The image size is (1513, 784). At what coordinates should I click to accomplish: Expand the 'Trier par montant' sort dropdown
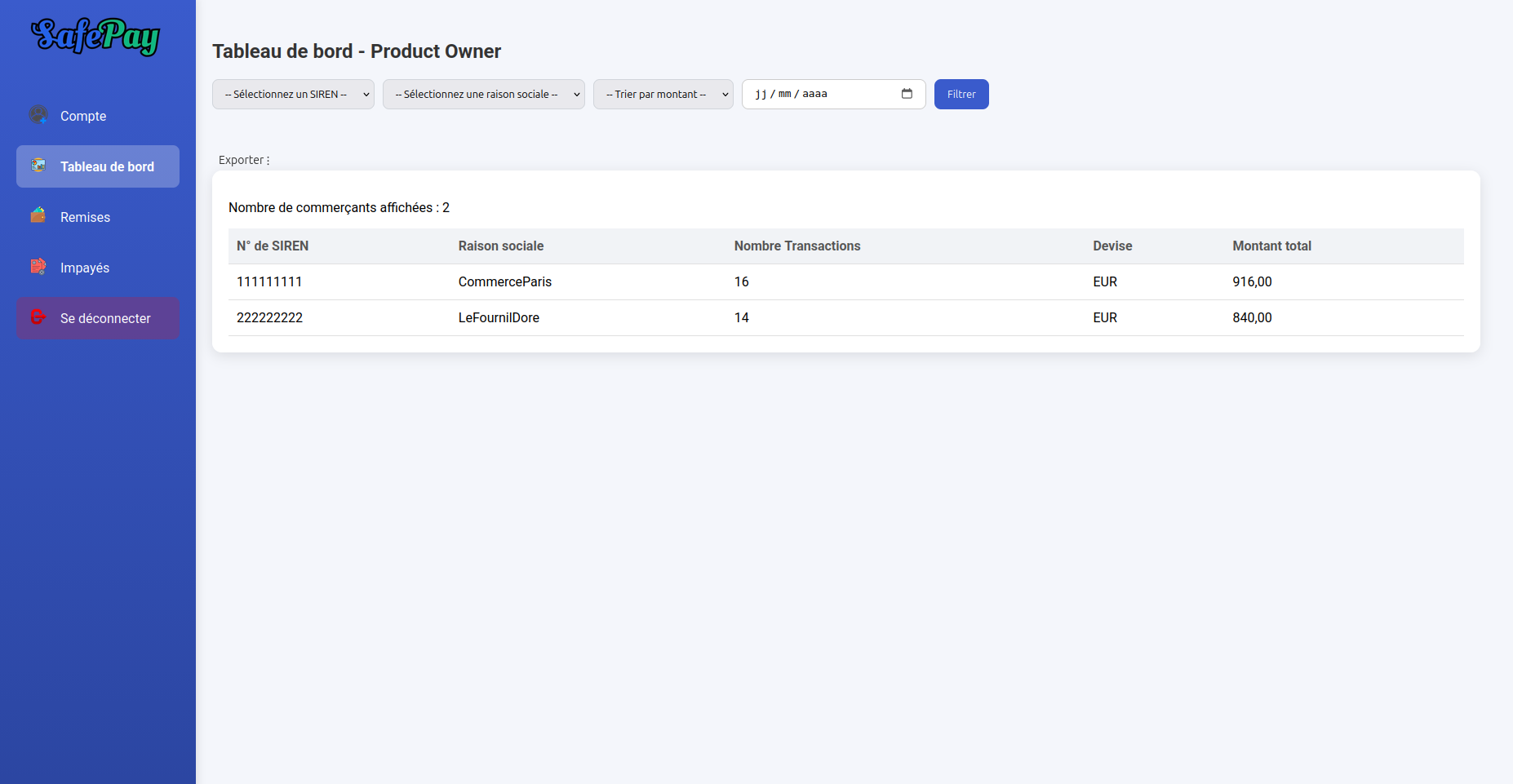663,94
